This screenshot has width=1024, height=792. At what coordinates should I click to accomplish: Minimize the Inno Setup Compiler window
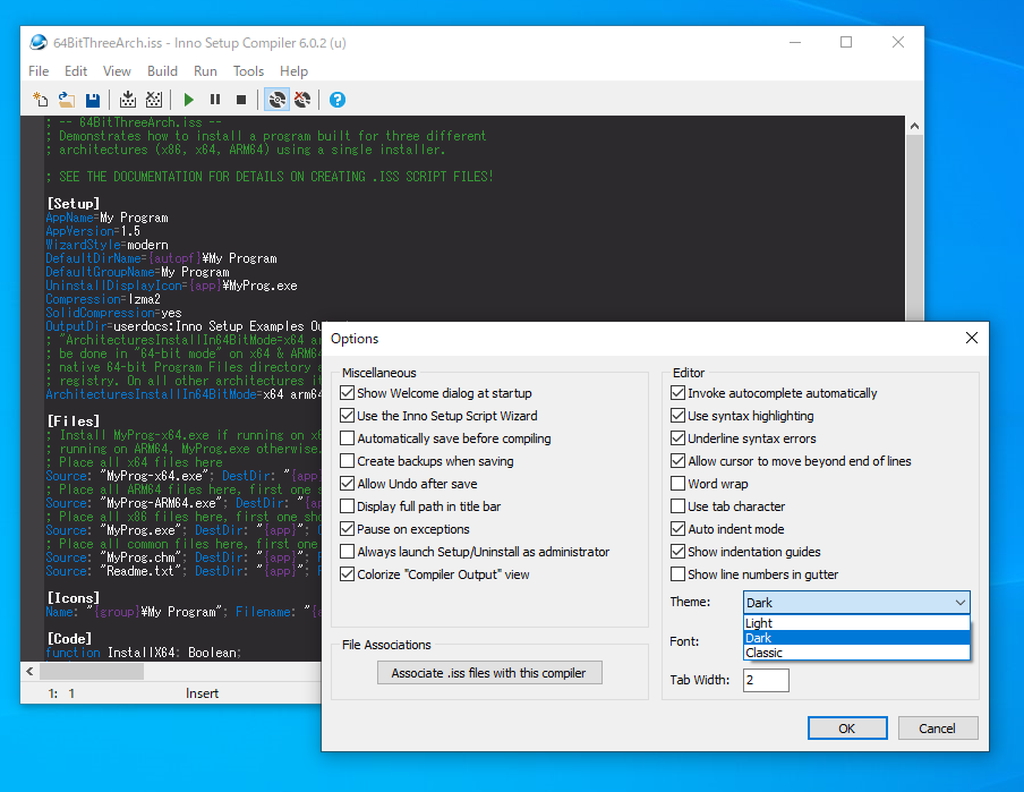click(x=795, y=42)
